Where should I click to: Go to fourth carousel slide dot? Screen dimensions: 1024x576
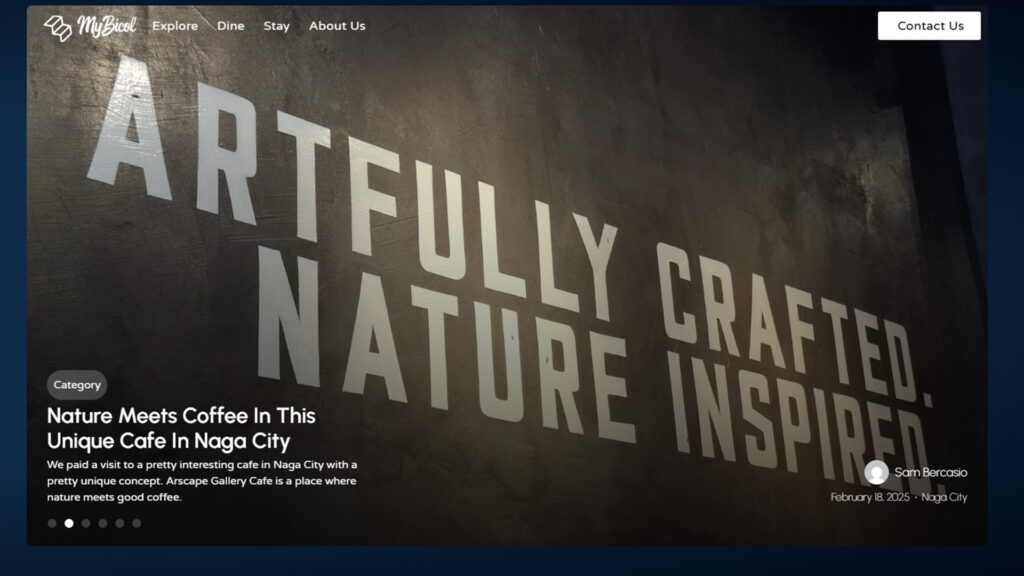tap(103, 523)
